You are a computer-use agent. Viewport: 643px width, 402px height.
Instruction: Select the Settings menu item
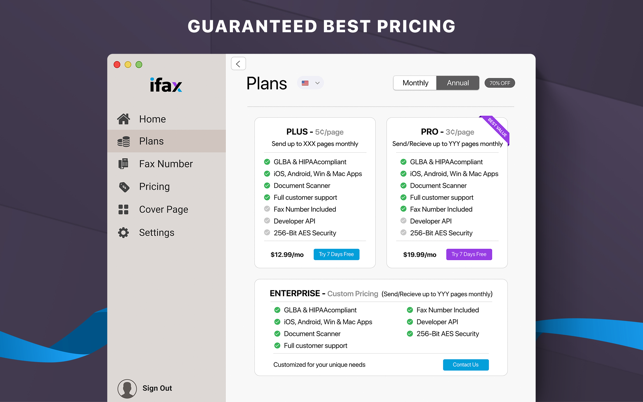tap(157, 233)
